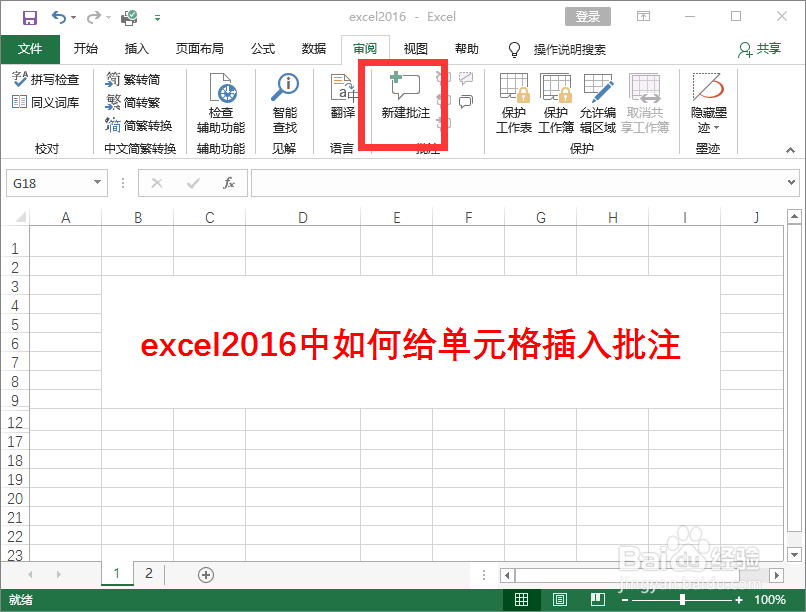
Task: Select column D header
Action: coord(303,217)
